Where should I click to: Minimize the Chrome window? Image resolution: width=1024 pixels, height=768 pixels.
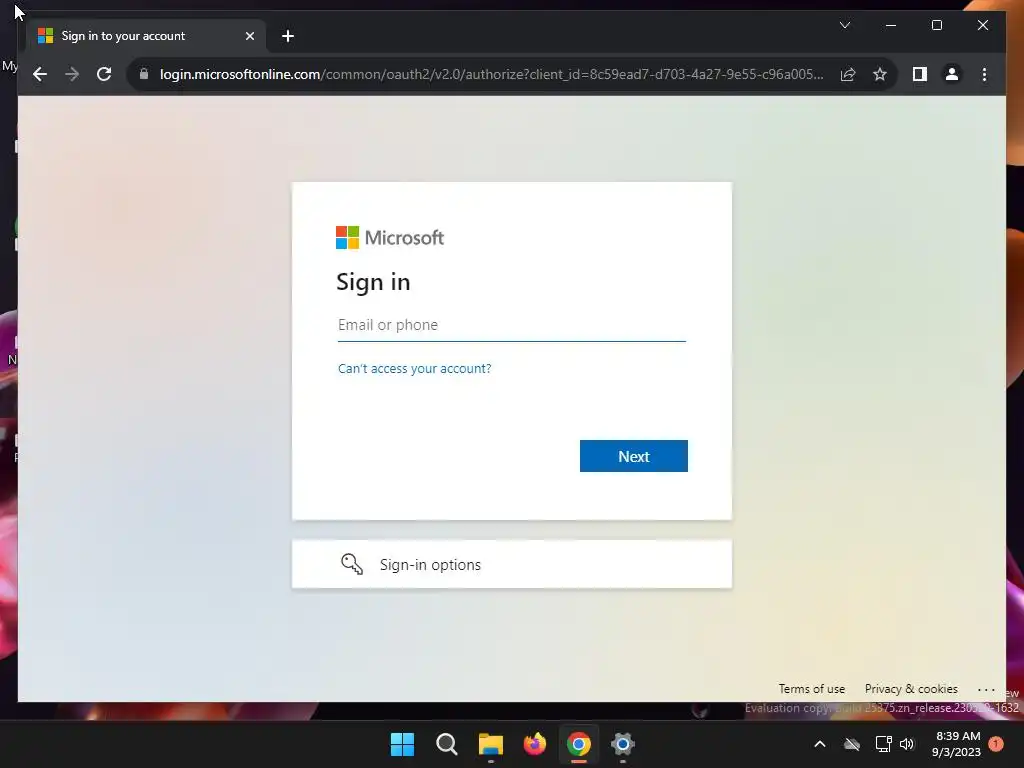pos(891,25)
